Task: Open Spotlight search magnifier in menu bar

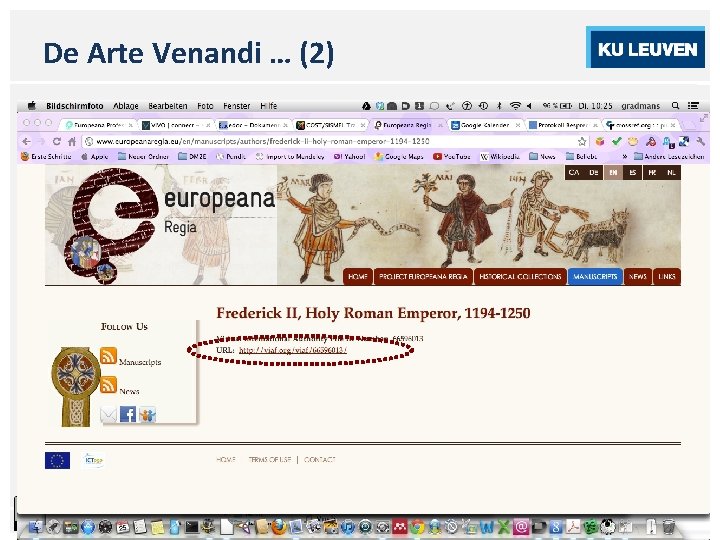Action: pyautogui.click(x=675, y=106)
